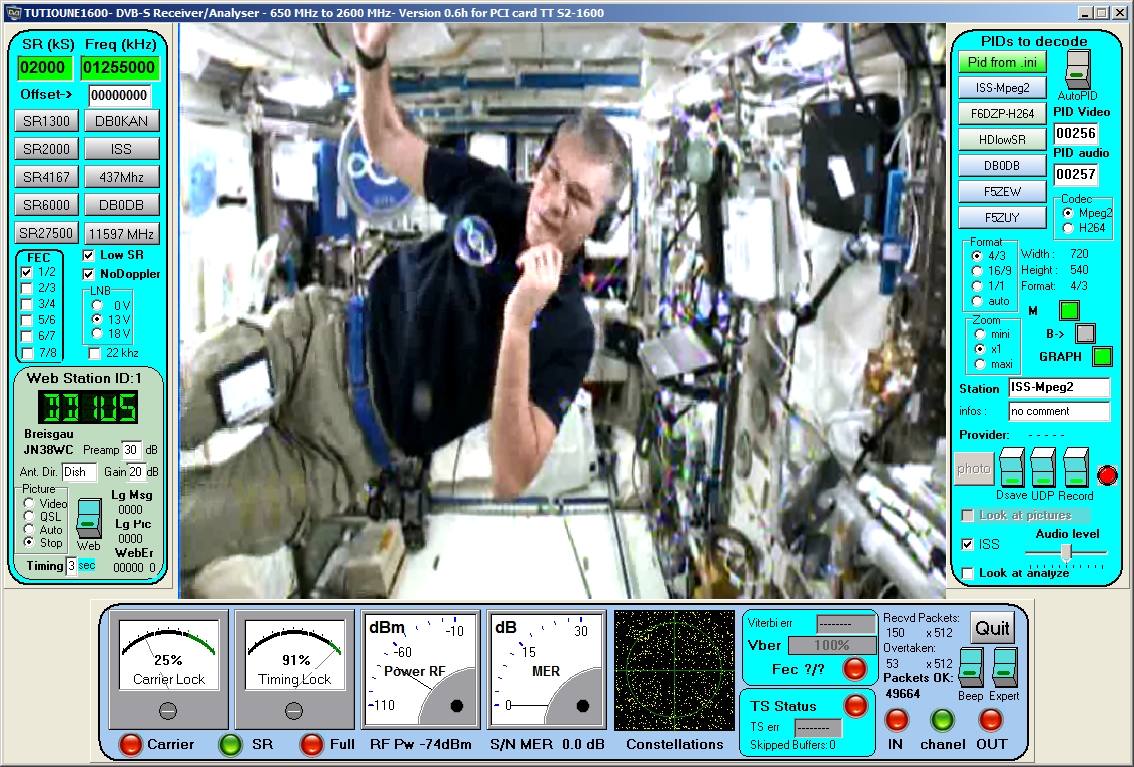Click the Quit button
The height and width of the screenshot is (767, 1134).
992,628
